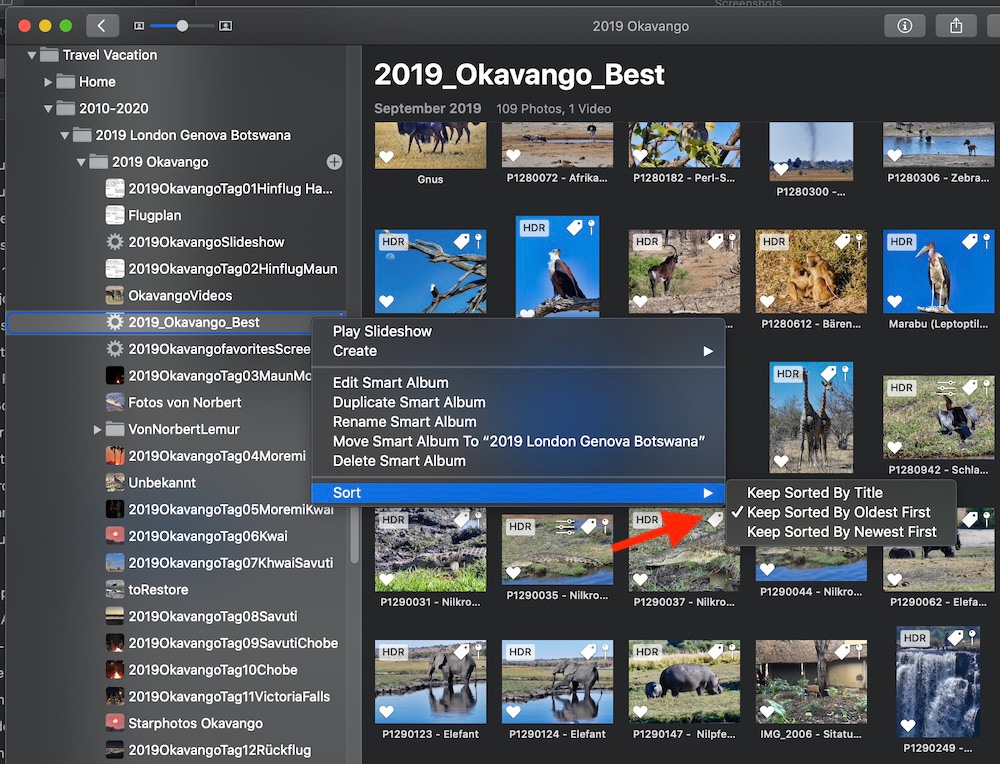The image size is (1000, 764).
Task: Click the keyword tag icon on Marabu photo
Action: click(968, 241)
